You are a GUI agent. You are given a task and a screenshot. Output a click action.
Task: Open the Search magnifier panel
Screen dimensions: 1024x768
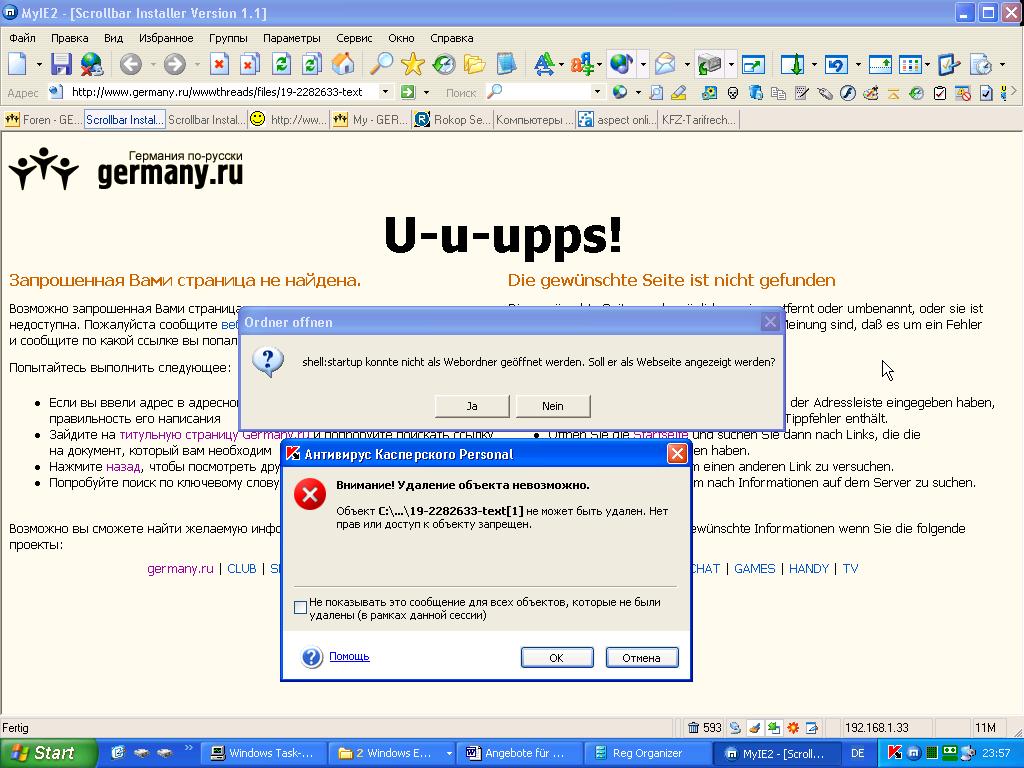pyautogui.click(x=381, y=64)
